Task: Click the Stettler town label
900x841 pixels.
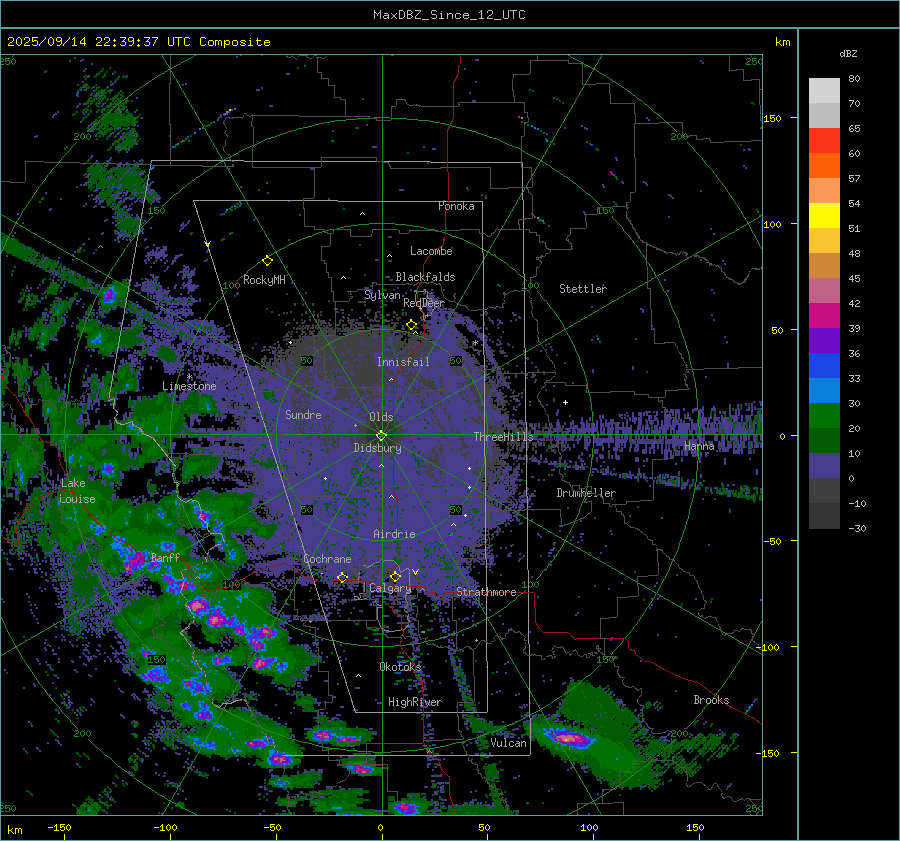Action: [x=583, y=289]
